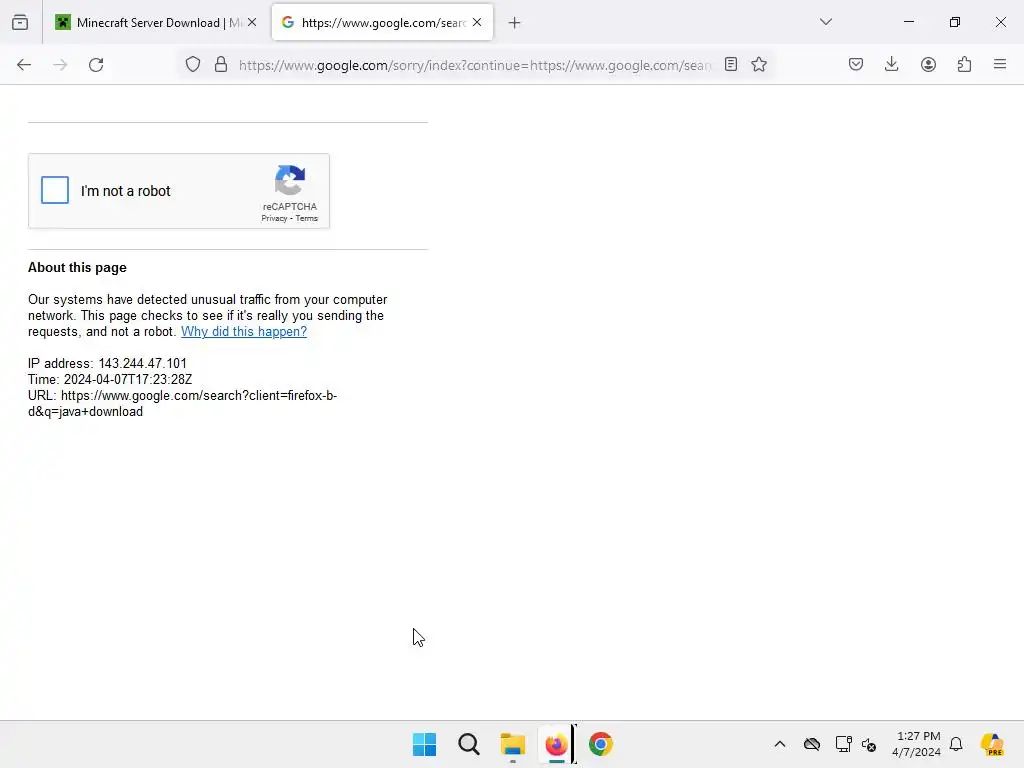Open the Extensions puzzle icon

(x=964, y=65)
